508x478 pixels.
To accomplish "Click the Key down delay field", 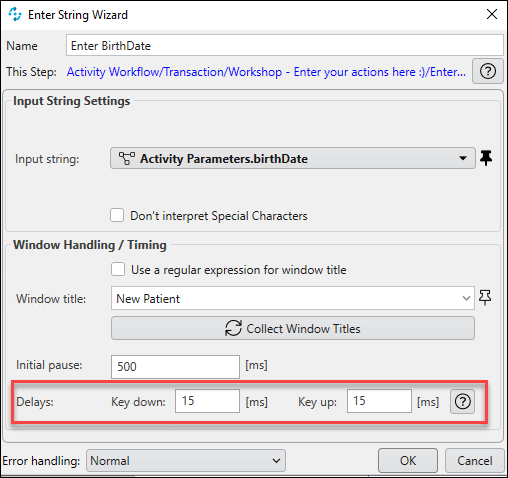I will pos(207,401).
